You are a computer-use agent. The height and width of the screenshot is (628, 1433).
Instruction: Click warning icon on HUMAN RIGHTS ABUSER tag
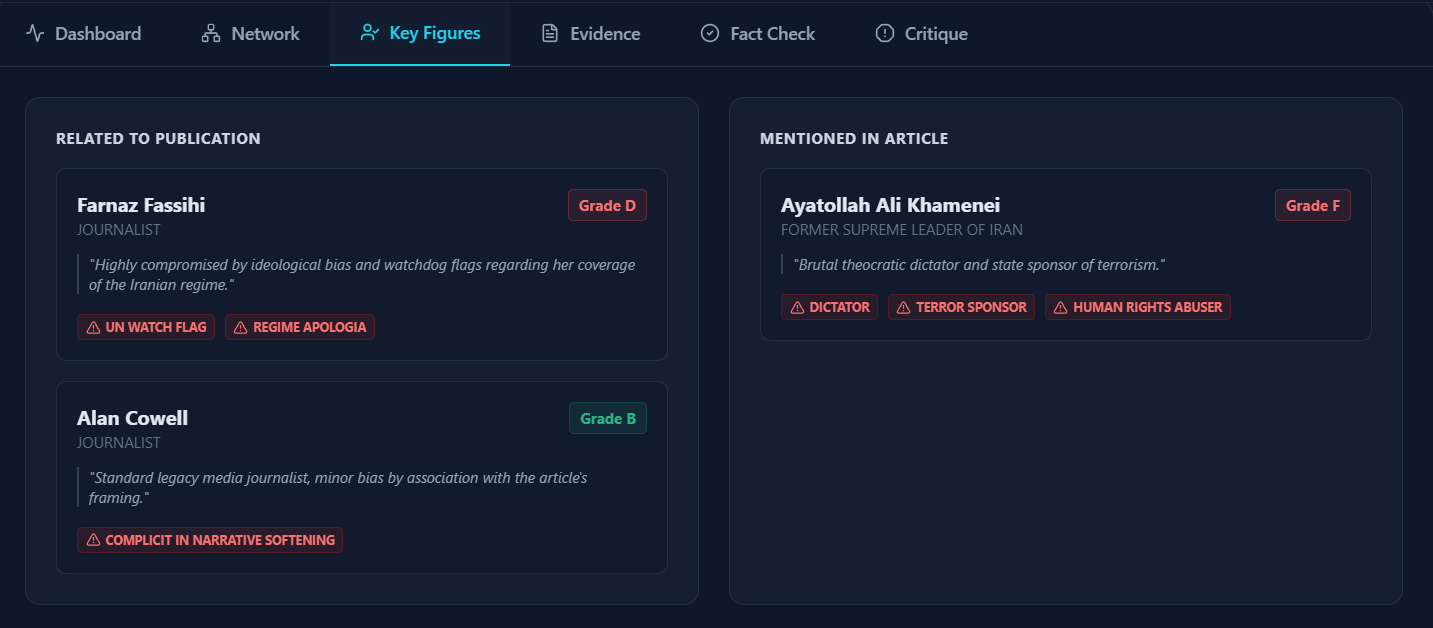click(1061, 307)
